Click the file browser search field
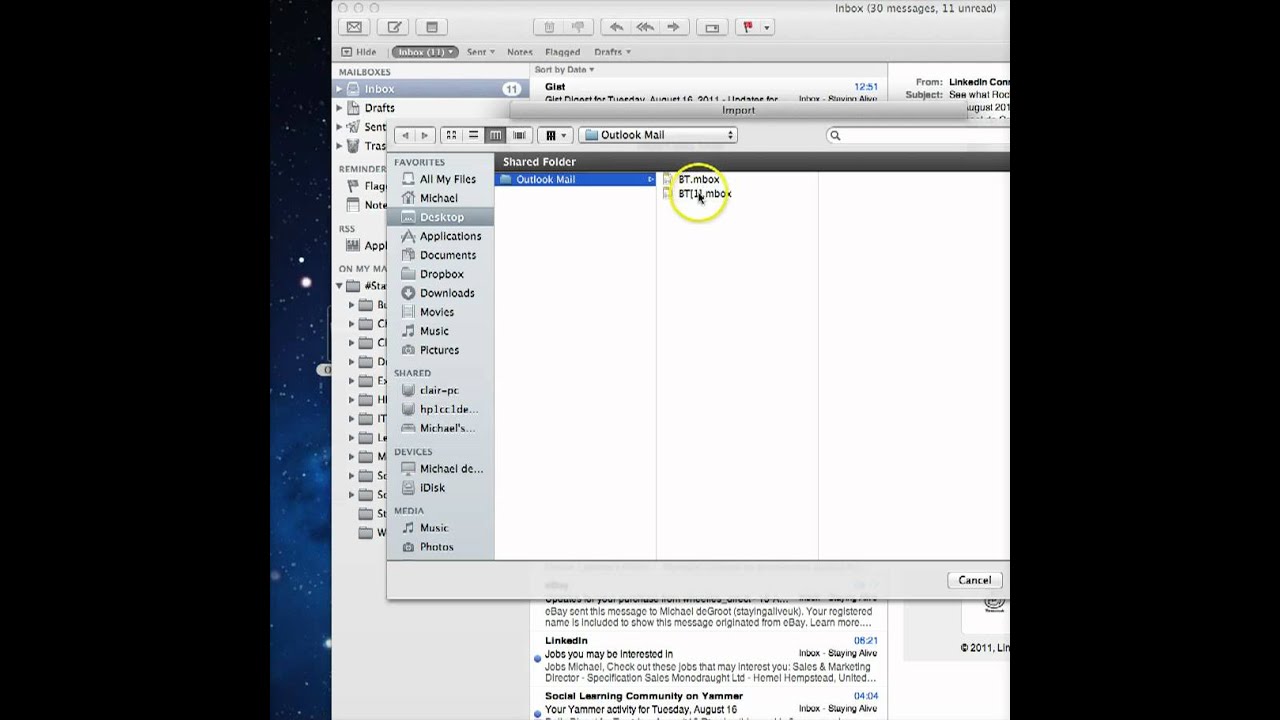Image resolution: width=1280 pixels, height=720 pixels. (x=918, y=135)
